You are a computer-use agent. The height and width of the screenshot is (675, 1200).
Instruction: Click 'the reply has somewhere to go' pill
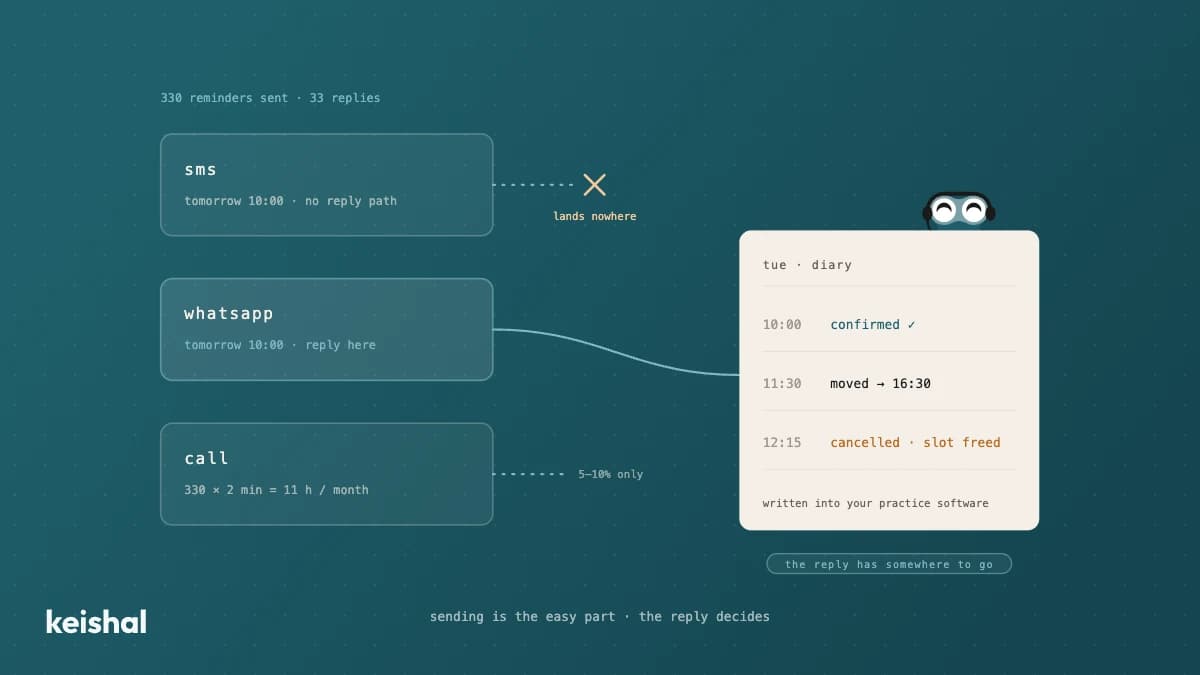[x=889, y=564]
